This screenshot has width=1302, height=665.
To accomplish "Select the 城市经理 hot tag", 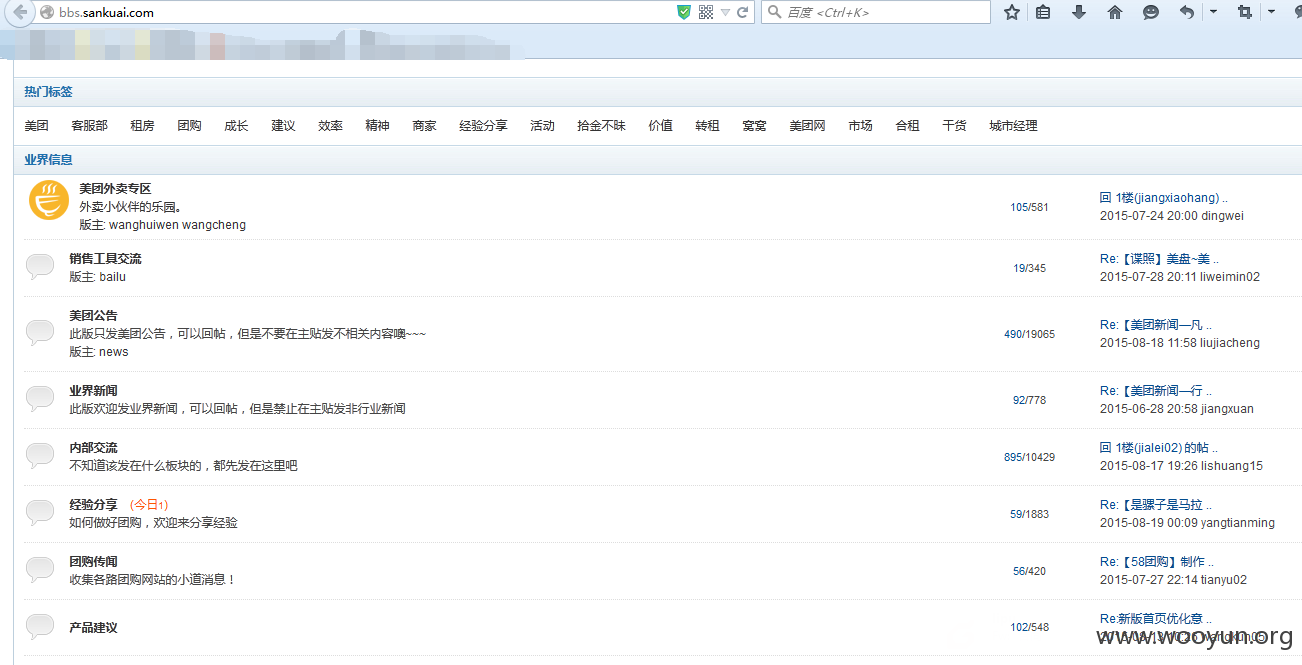I will click(1014, 126).
